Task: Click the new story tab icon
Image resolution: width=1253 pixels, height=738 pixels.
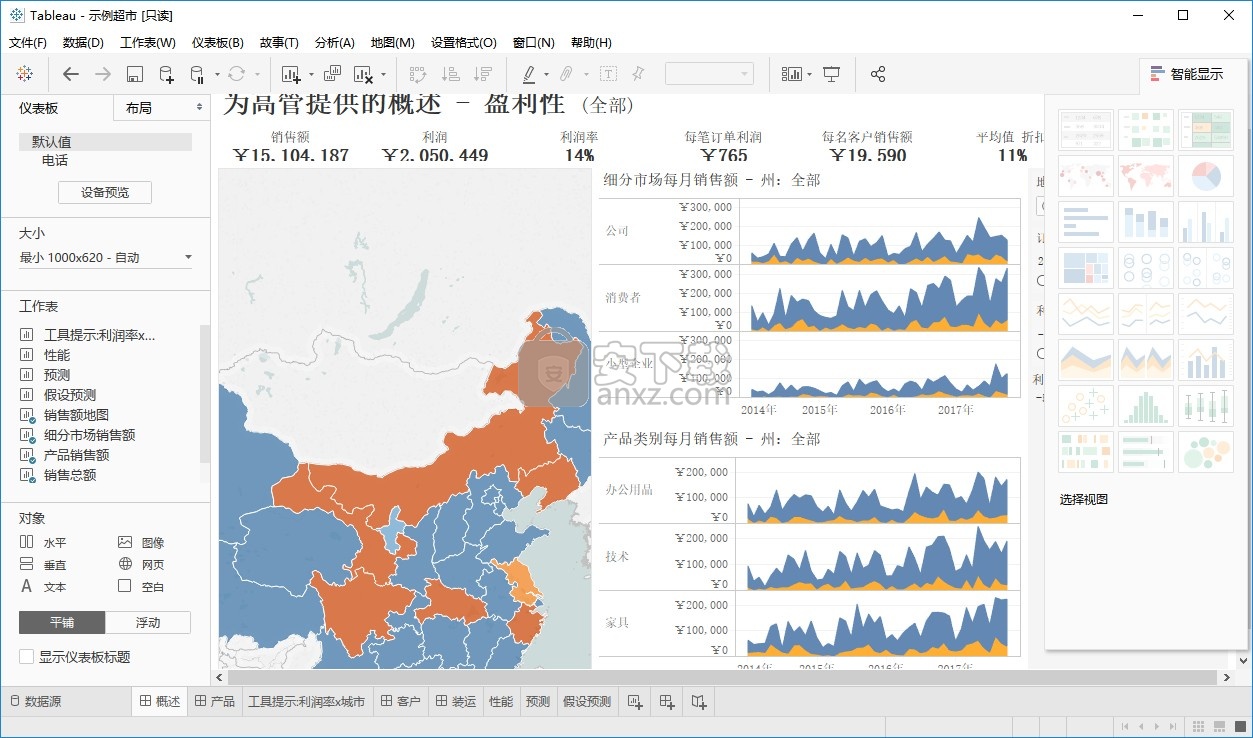Action: (699, 702)
